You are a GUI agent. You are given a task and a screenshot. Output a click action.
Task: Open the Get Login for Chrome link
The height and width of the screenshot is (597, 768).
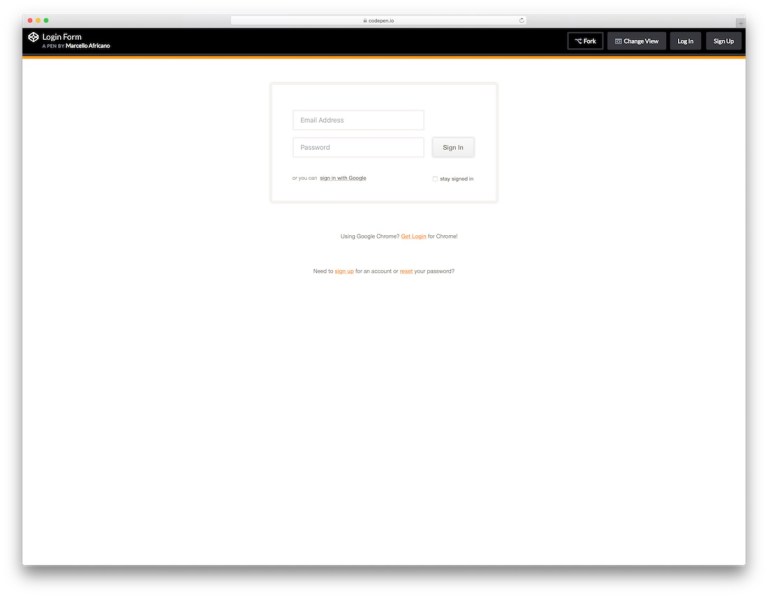point(413,237)
